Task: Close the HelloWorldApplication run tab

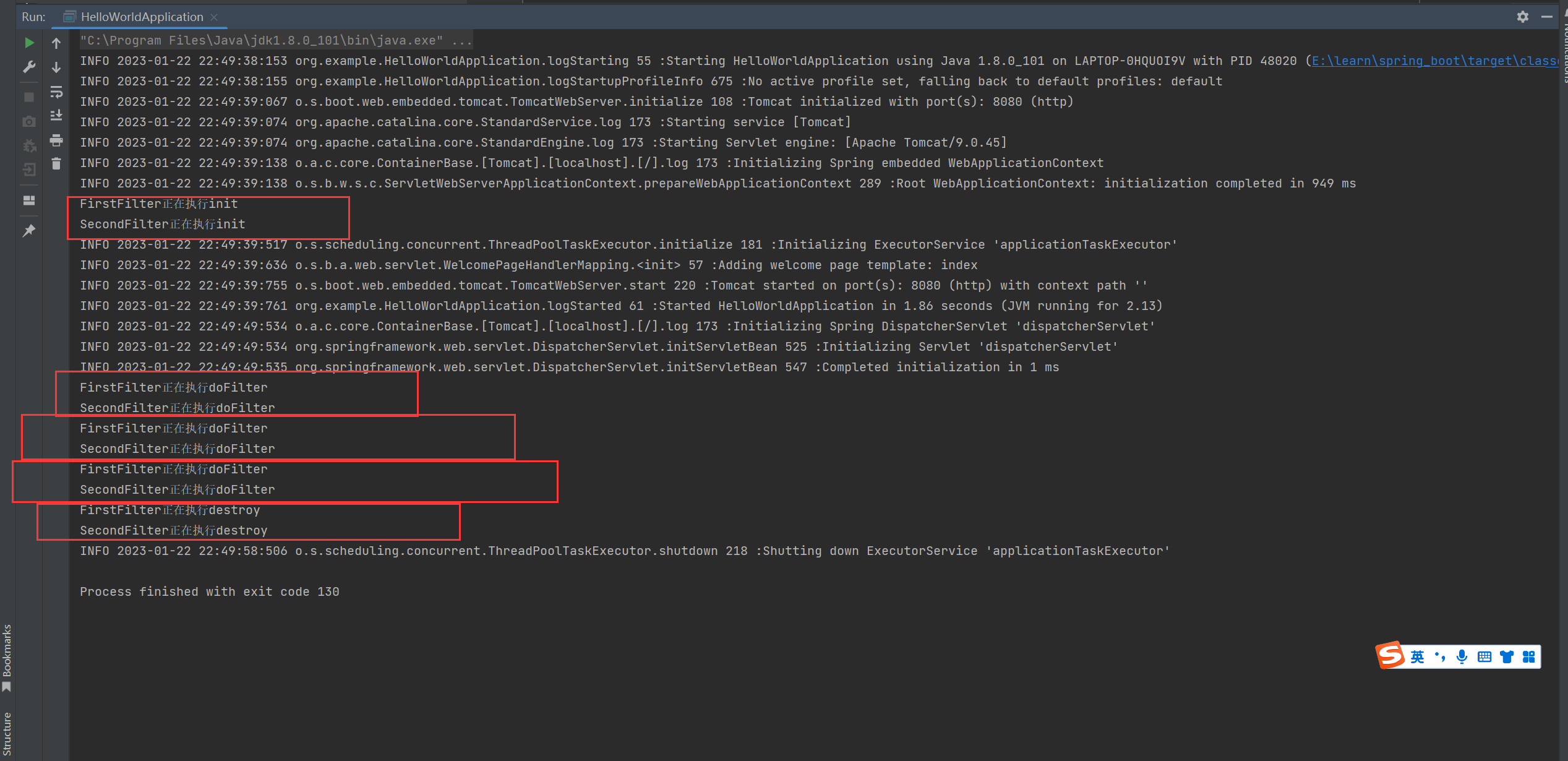Action: [214, 17]
